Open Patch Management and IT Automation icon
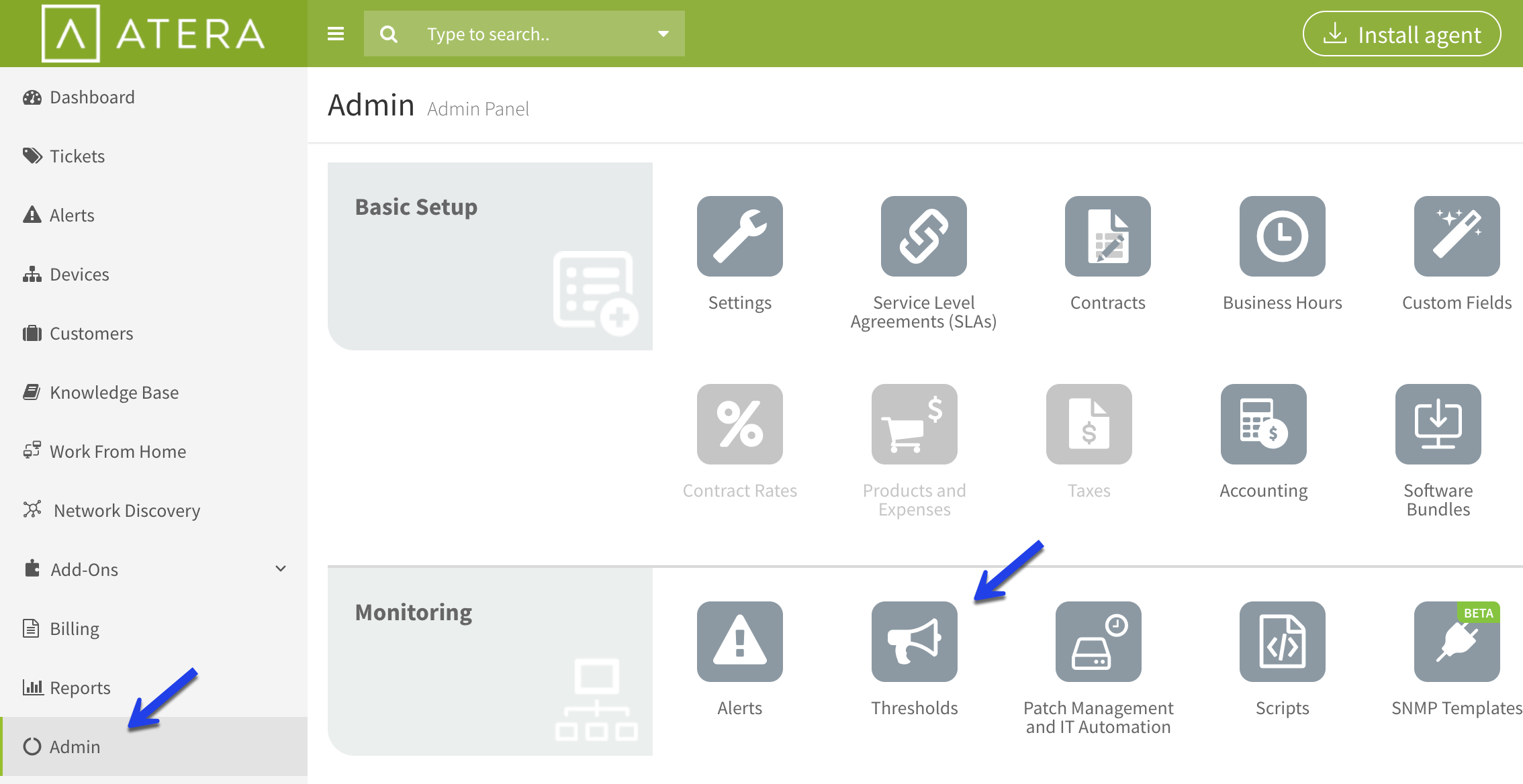1523x784 pixels. pyautogui.click(x=1098, y=642)
